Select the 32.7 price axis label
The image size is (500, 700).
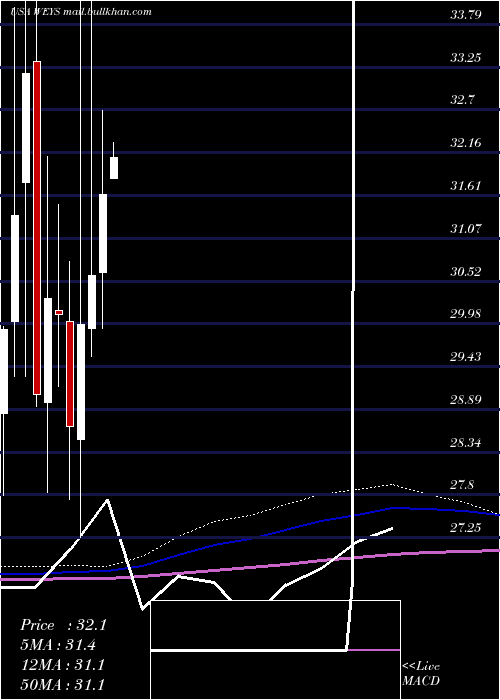[462, 100]
